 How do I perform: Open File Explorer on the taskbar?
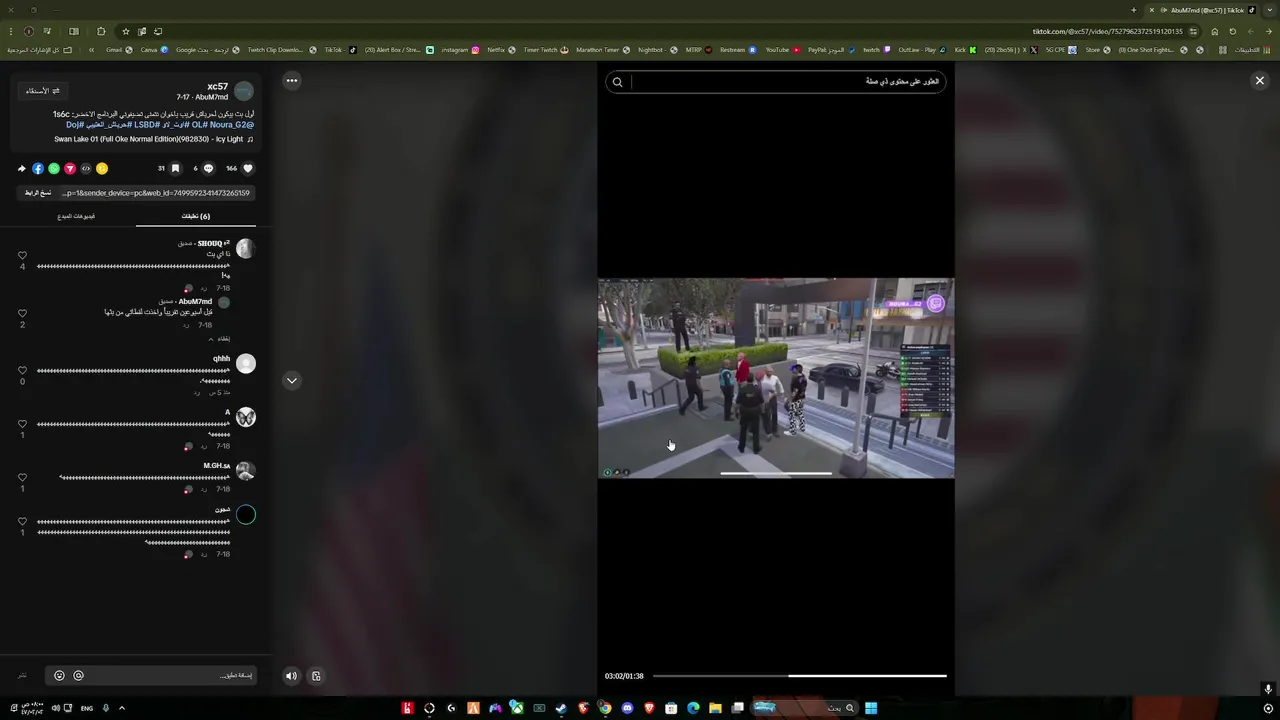715,708
